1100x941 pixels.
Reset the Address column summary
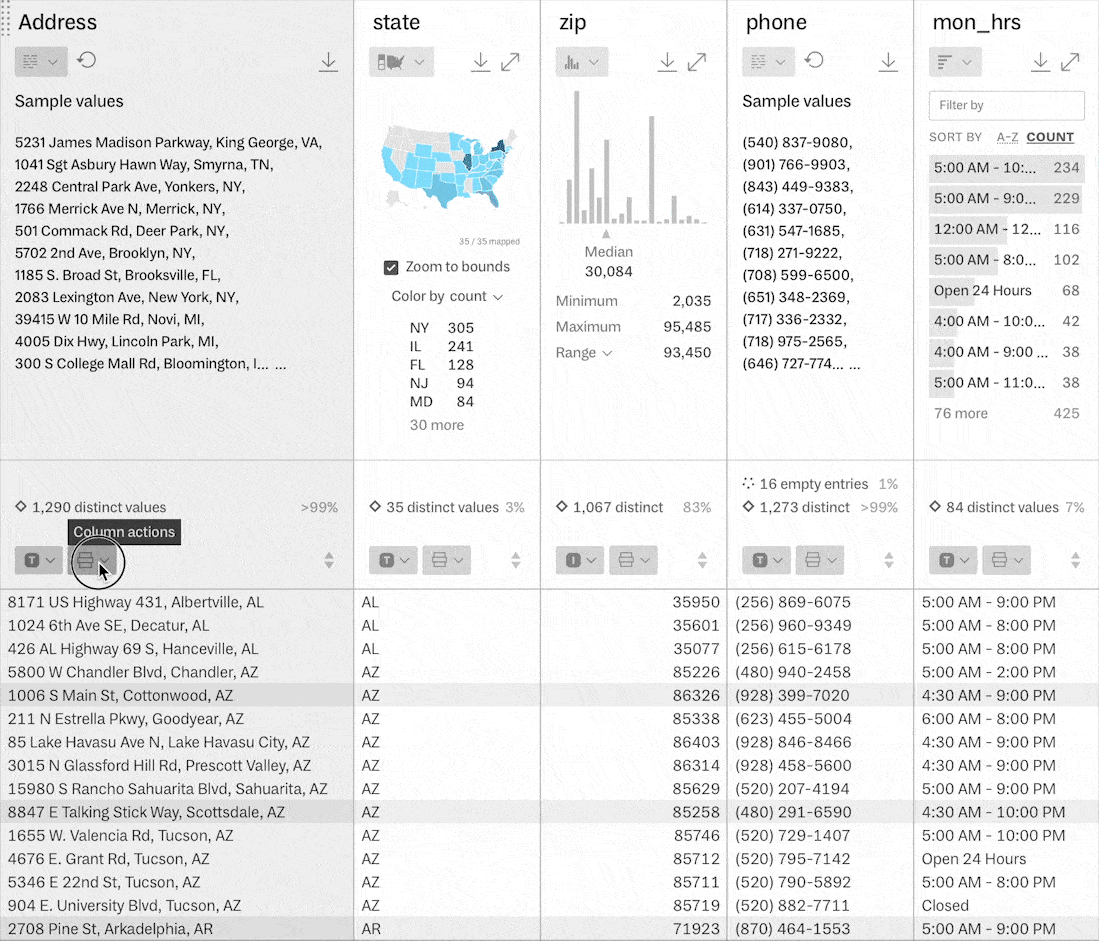coord(88,60)
